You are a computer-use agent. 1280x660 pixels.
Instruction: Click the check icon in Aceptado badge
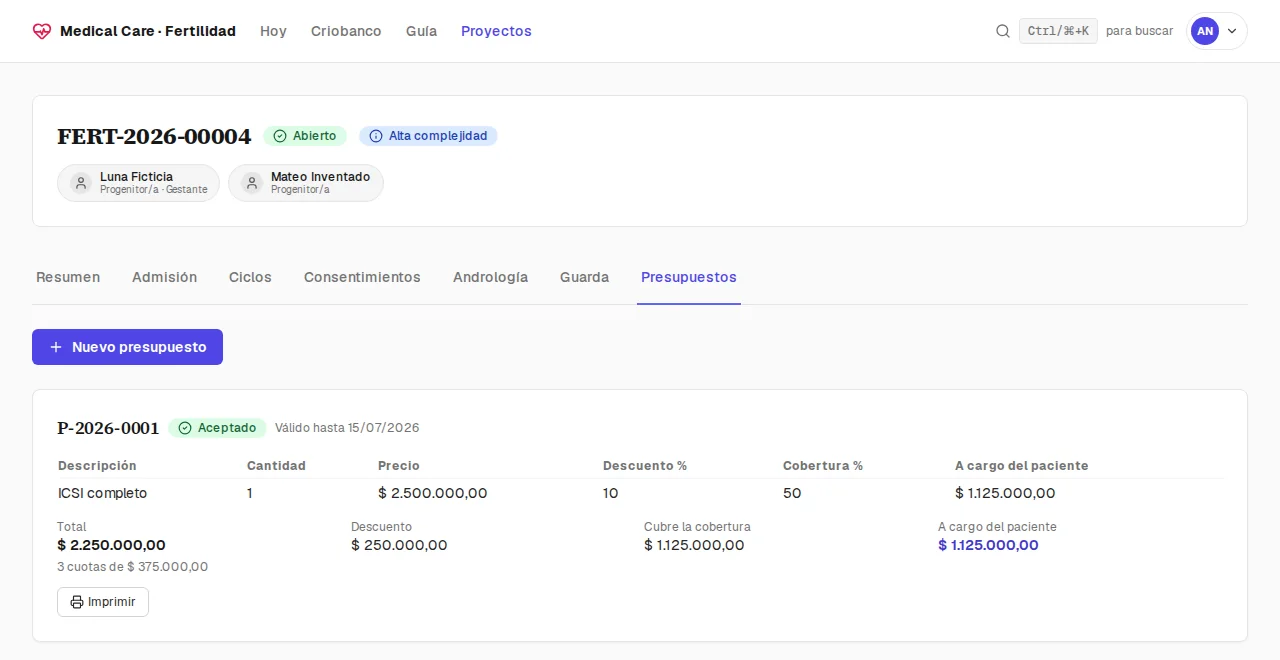[185, 428]
